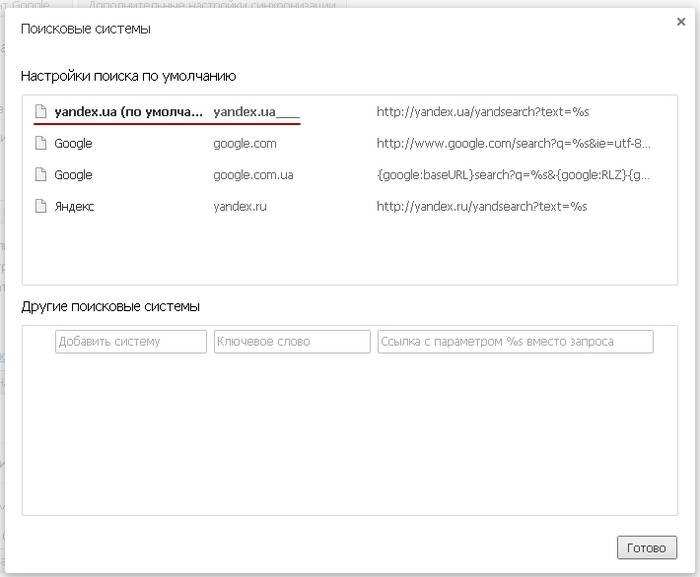
Task: Click the Готово button
Action: (647, 548)
